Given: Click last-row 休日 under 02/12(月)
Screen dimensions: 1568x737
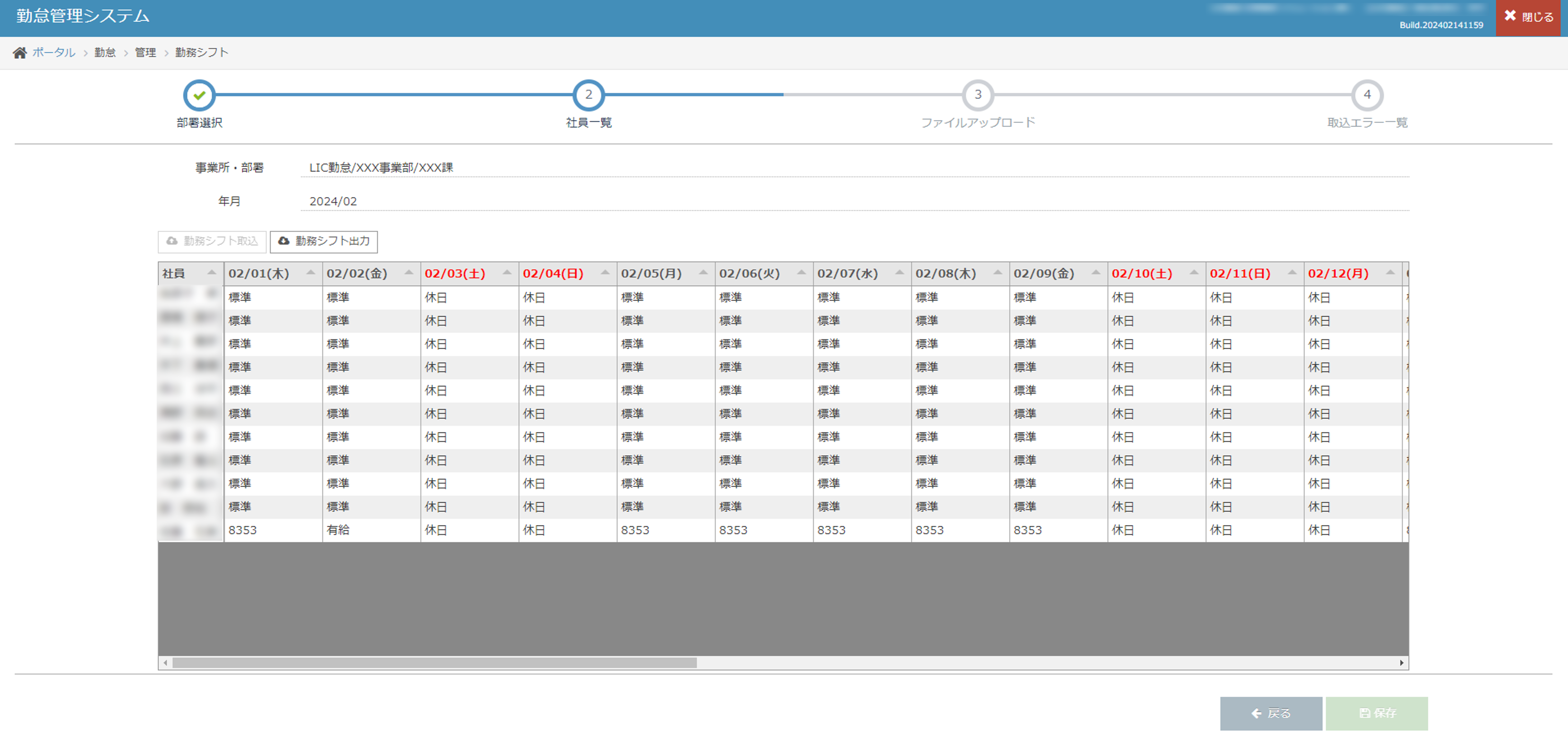Looking at the screenshot, I should coord(1353,530).
